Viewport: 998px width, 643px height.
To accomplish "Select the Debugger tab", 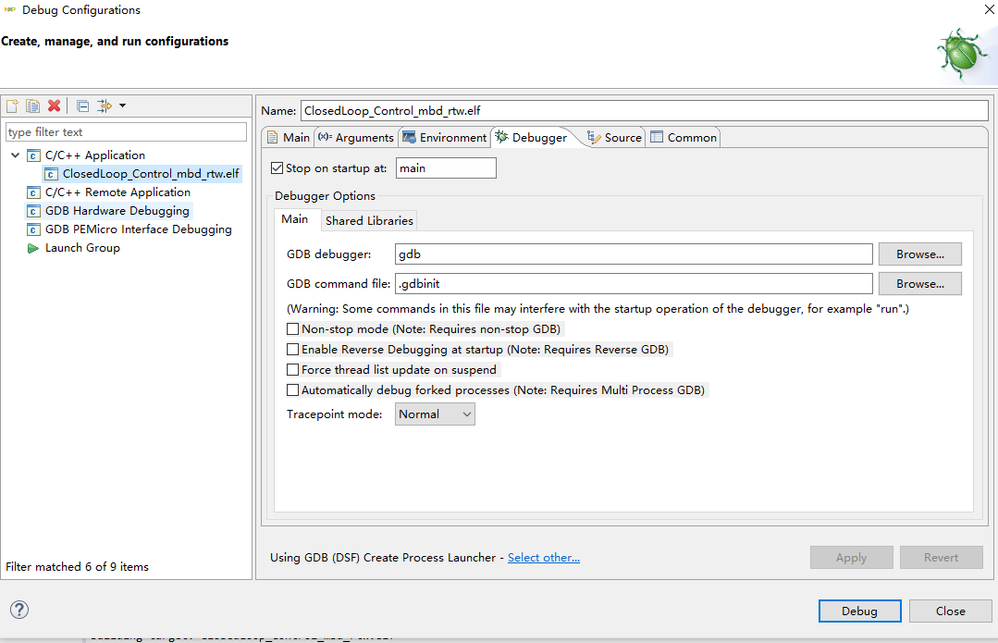I will click(x=531, y=138).
